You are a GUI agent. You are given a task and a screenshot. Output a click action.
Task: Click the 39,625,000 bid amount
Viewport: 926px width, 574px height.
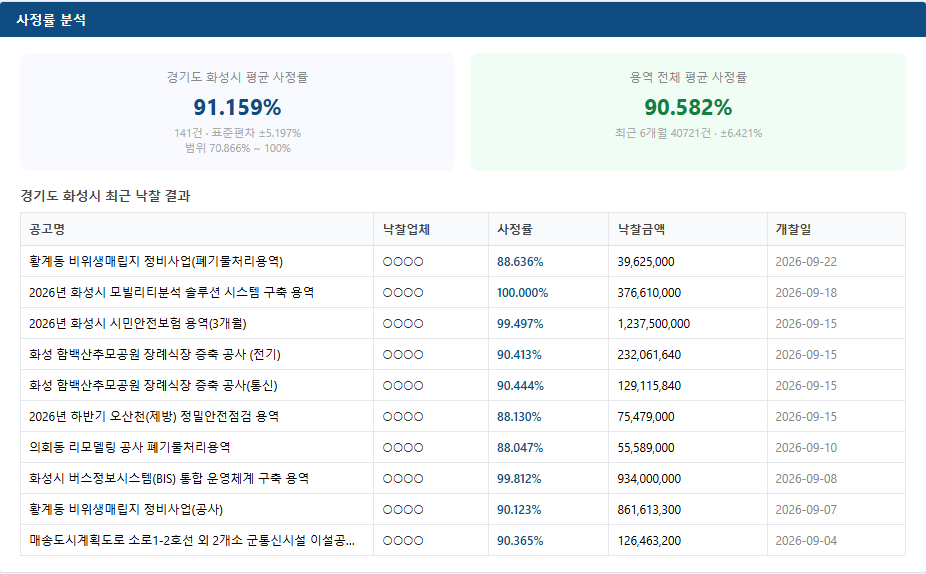coord(646,262)
